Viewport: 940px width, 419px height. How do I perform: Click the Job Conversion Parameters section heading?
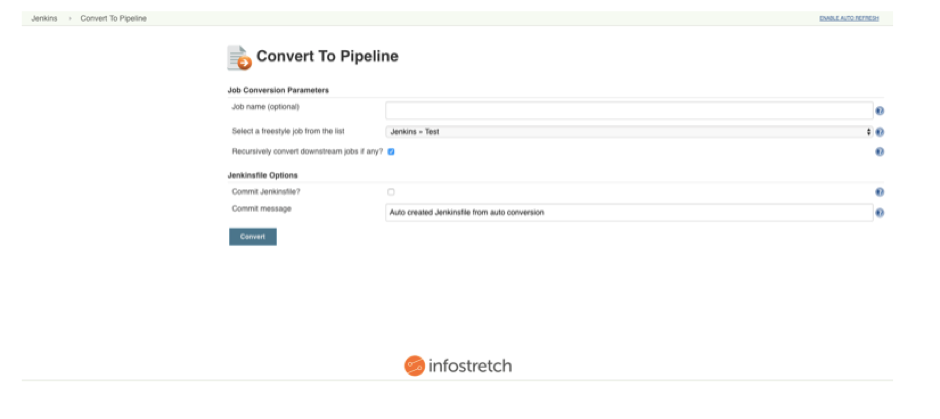[278, 91]
